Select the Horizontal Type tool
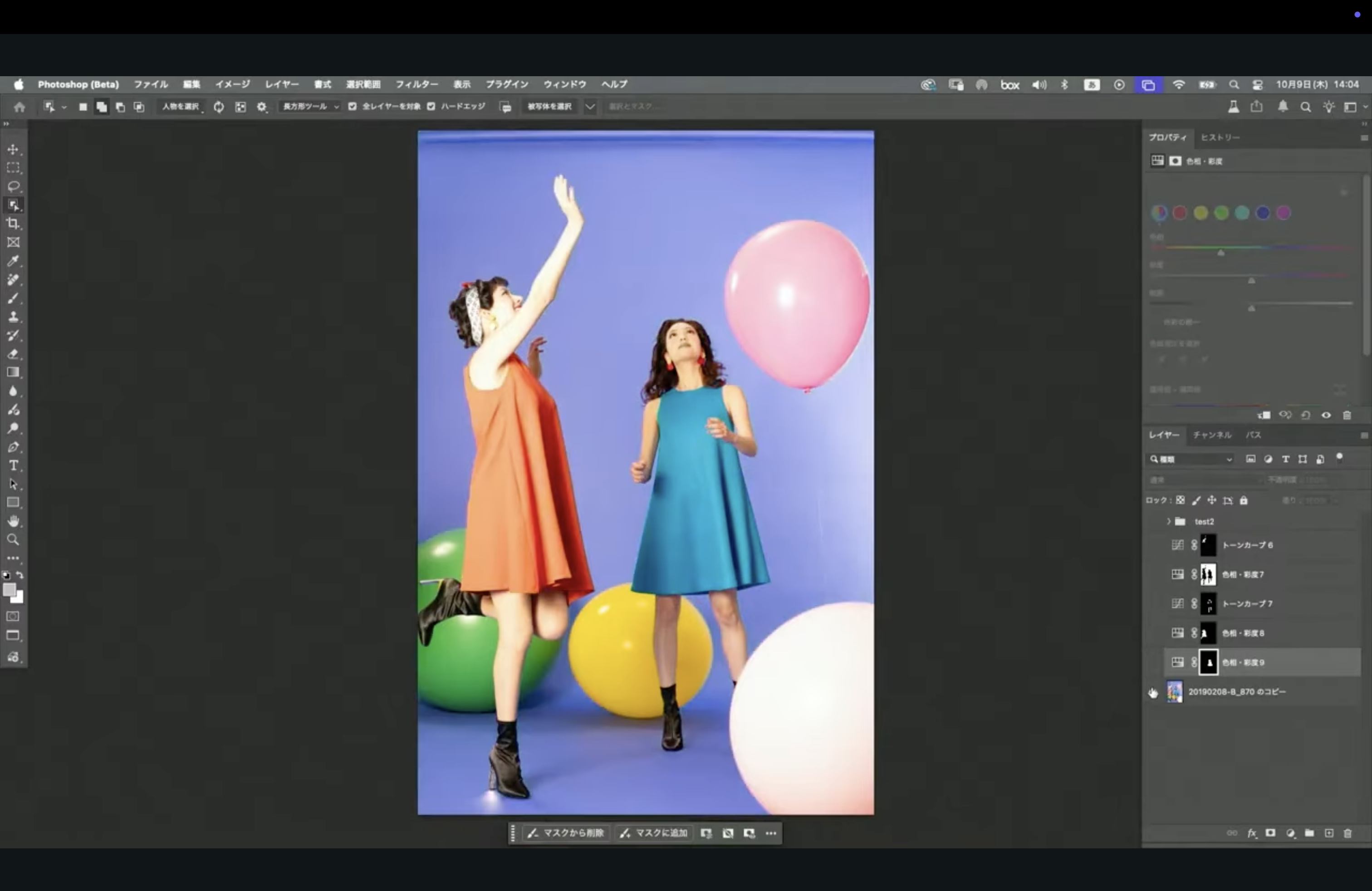Viewport: 1372px width, 891px height. point(13,465)
